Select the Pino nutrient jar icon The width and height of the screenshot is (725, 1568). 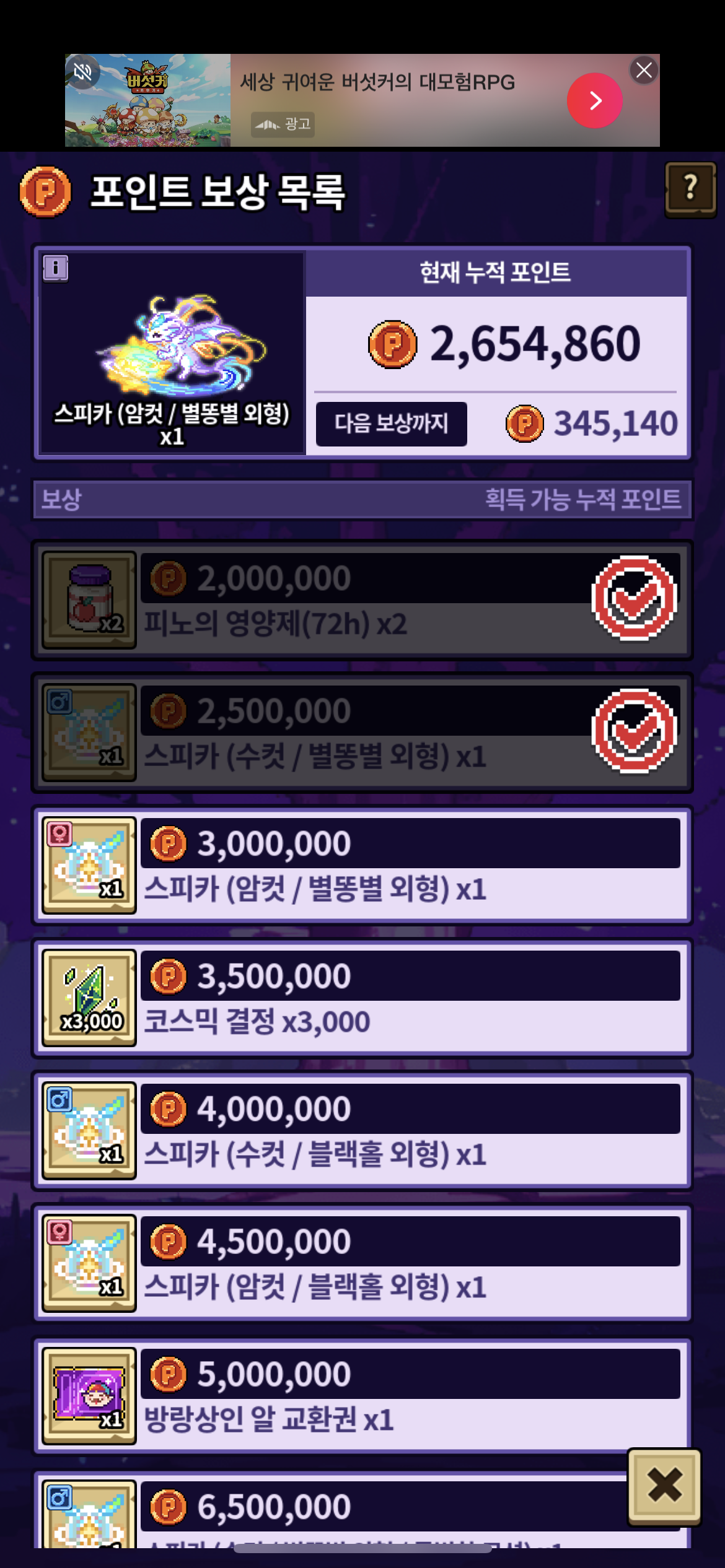point(89,599)
